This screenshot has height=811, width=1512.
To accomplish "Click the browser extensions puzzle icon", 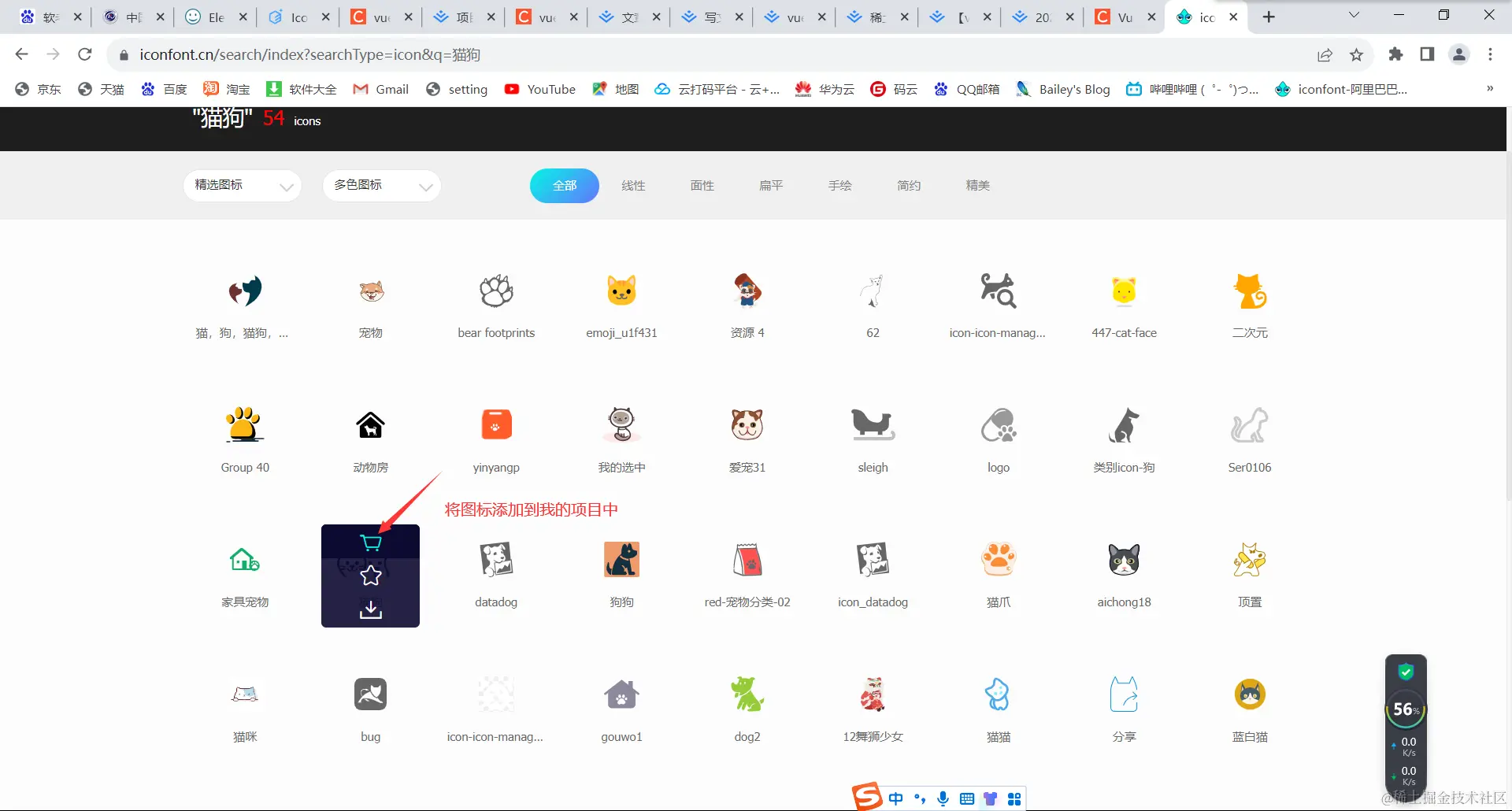I will (1395, 54).
